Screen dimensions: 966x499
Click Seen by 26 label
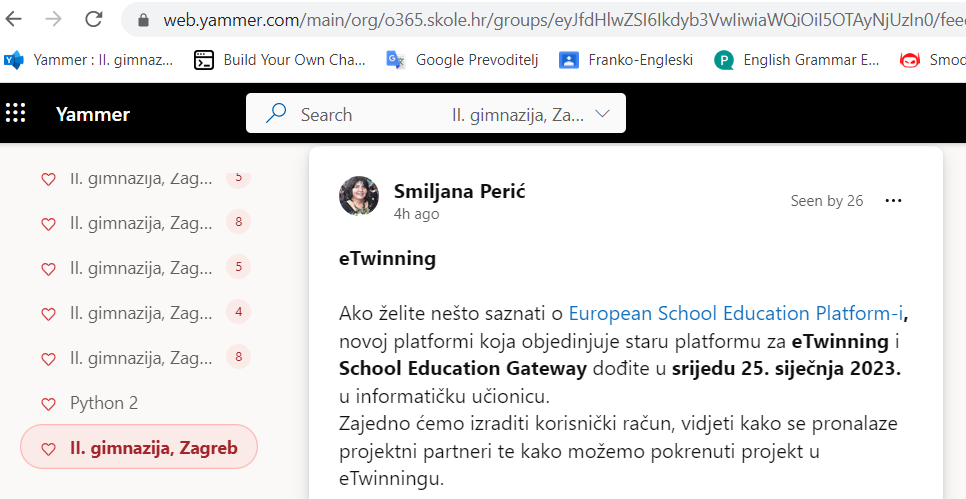coord(827,201)
